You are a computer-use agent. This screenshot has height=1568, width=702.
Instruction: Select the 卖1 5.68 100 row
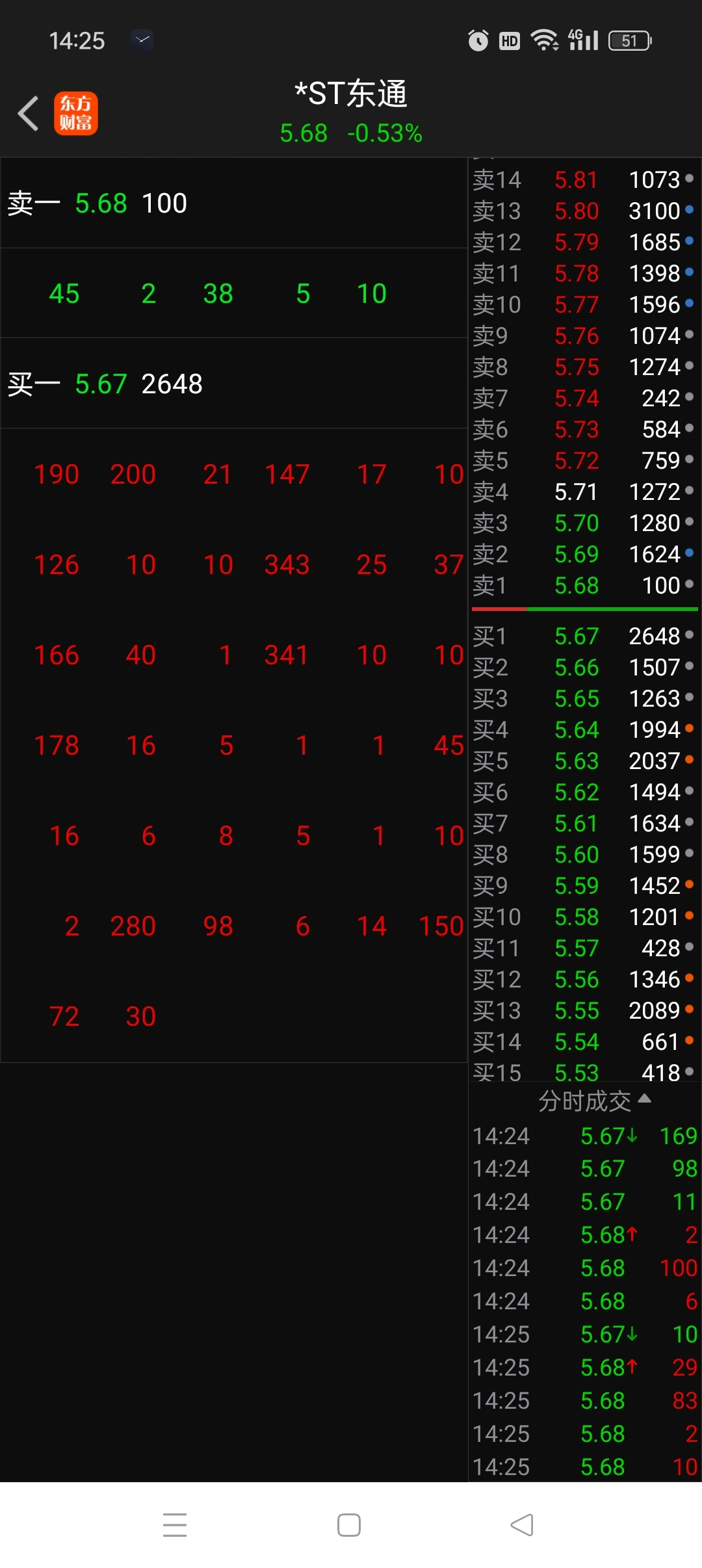(x=584, y=585)
